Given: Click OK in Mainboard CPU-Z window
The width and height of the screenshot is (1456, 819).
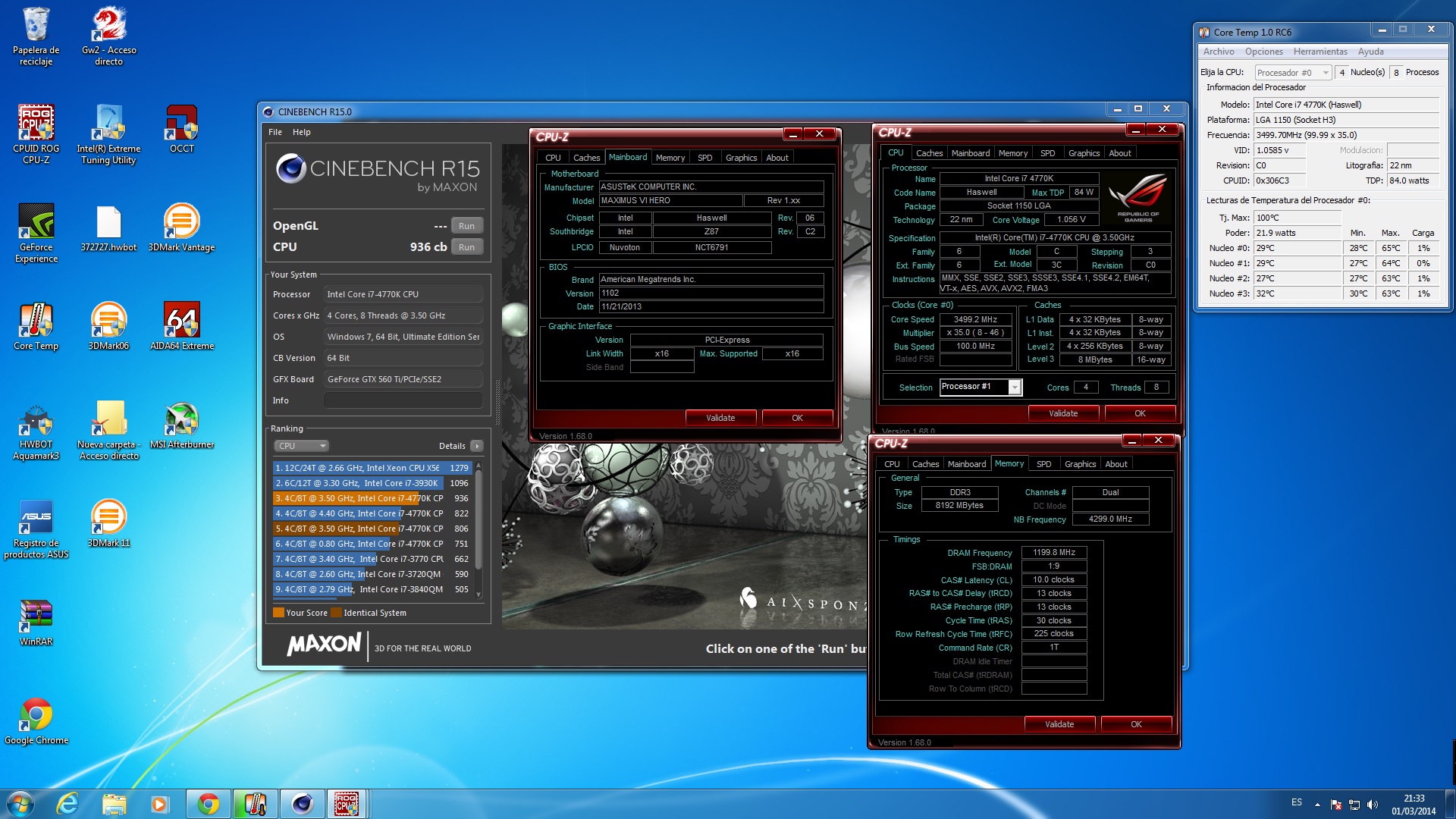Looking at the screenshot, I should pyautogui.click(x=797, y=418).
